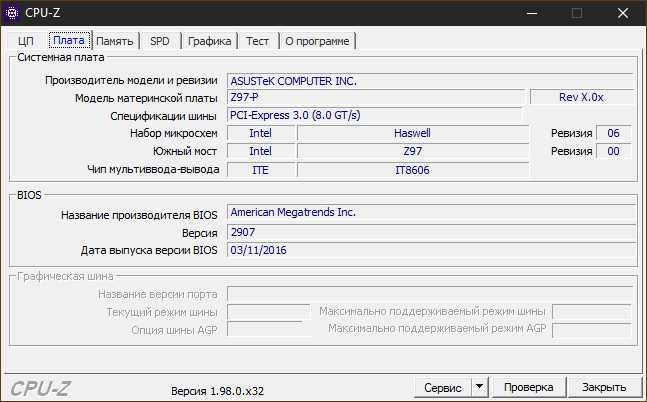Viewport: 647px width, 402px height.
Task: Click the chipset revision value 06
Action: [x=614, y=133]
